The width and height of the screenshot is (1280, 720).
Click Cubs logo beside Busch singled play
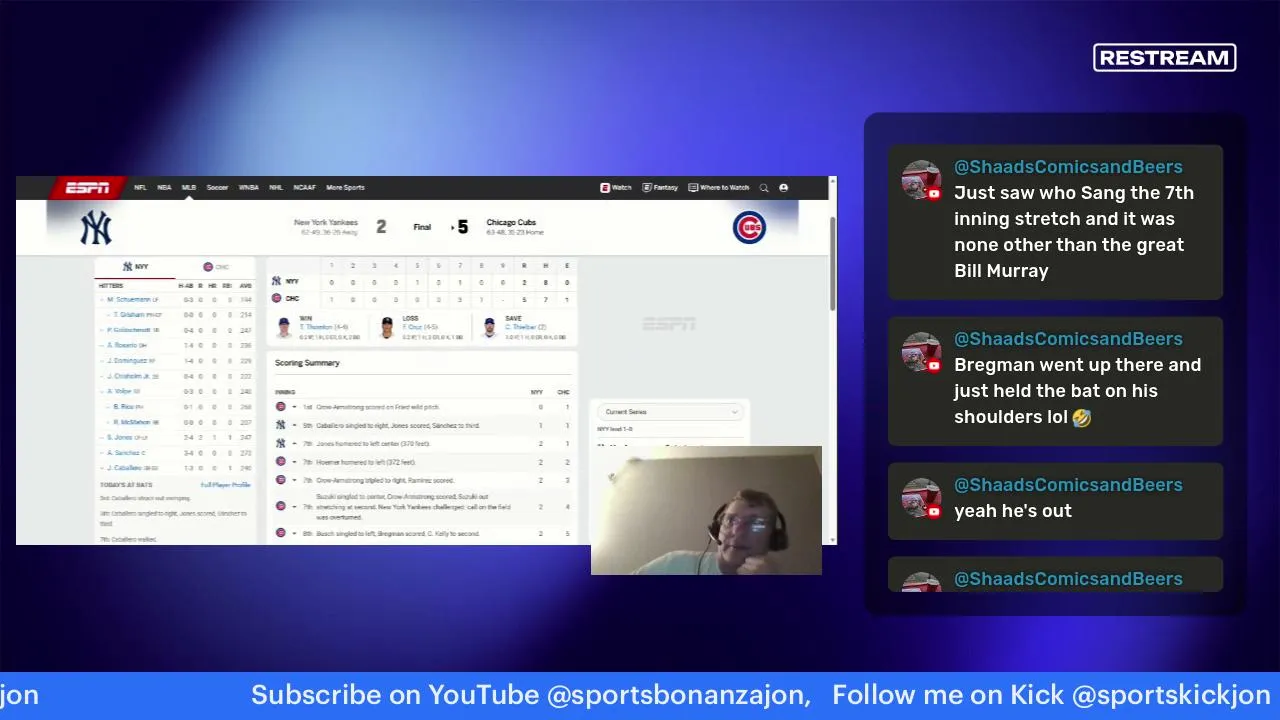[280, 533]
